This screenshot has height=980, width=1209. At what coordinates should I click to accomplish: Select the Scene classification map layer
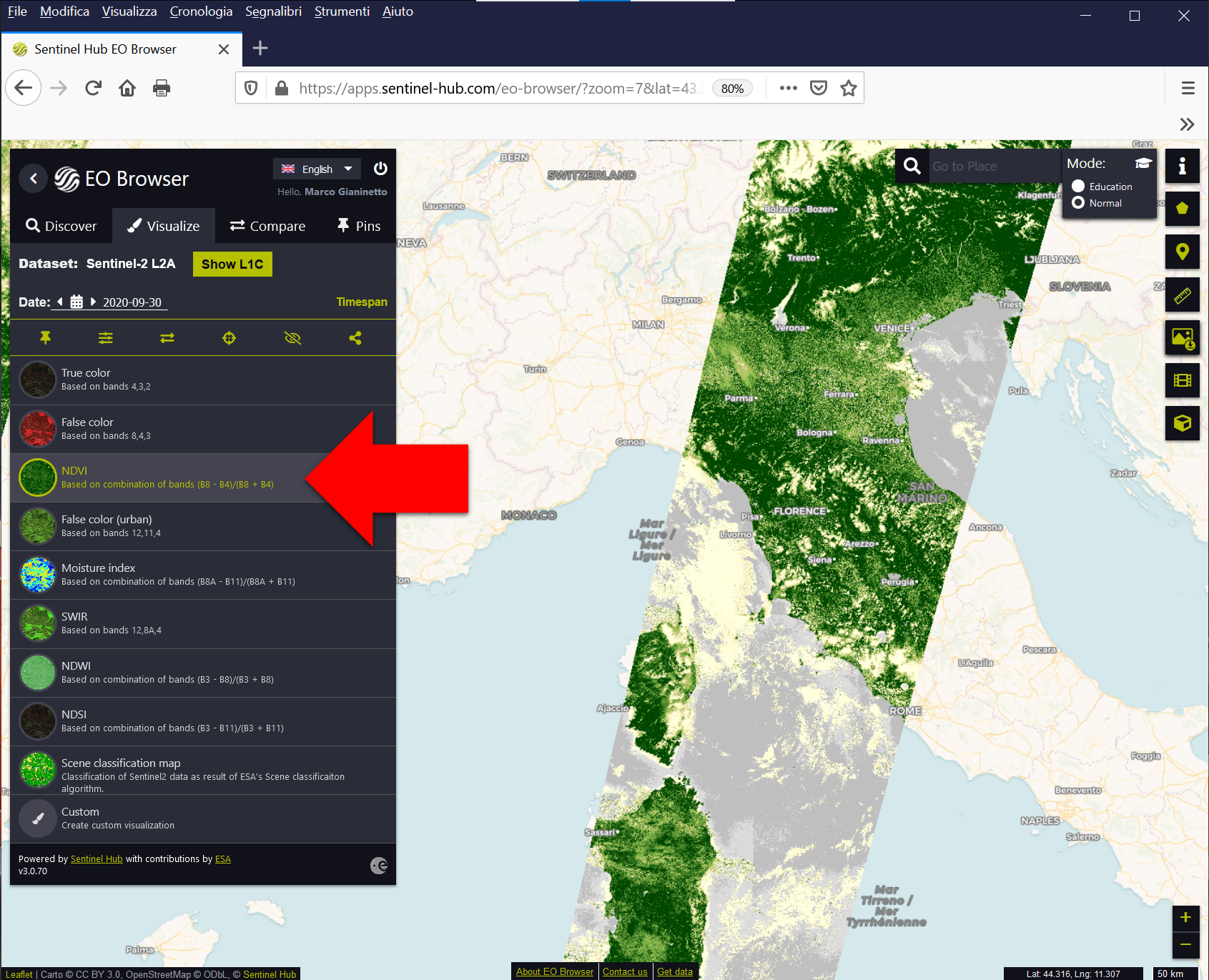coord(203,770)
